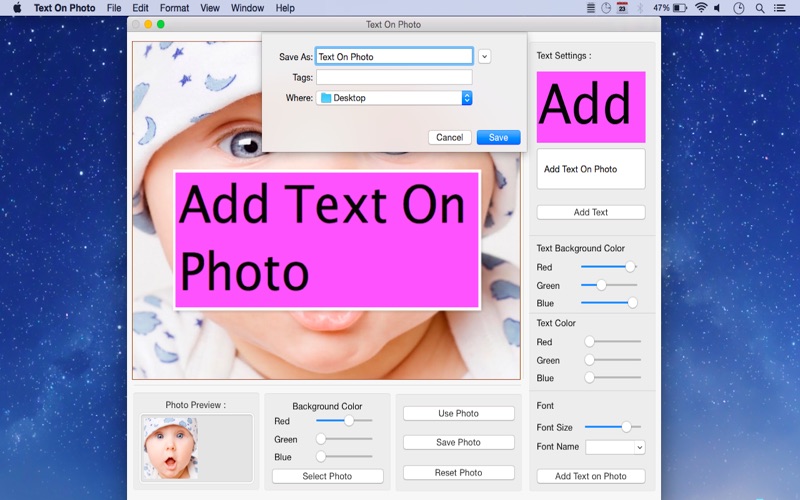This screenshot has height=500, width=800.
Task: Click the Add Text button
Action: click(x=591, y=212)
